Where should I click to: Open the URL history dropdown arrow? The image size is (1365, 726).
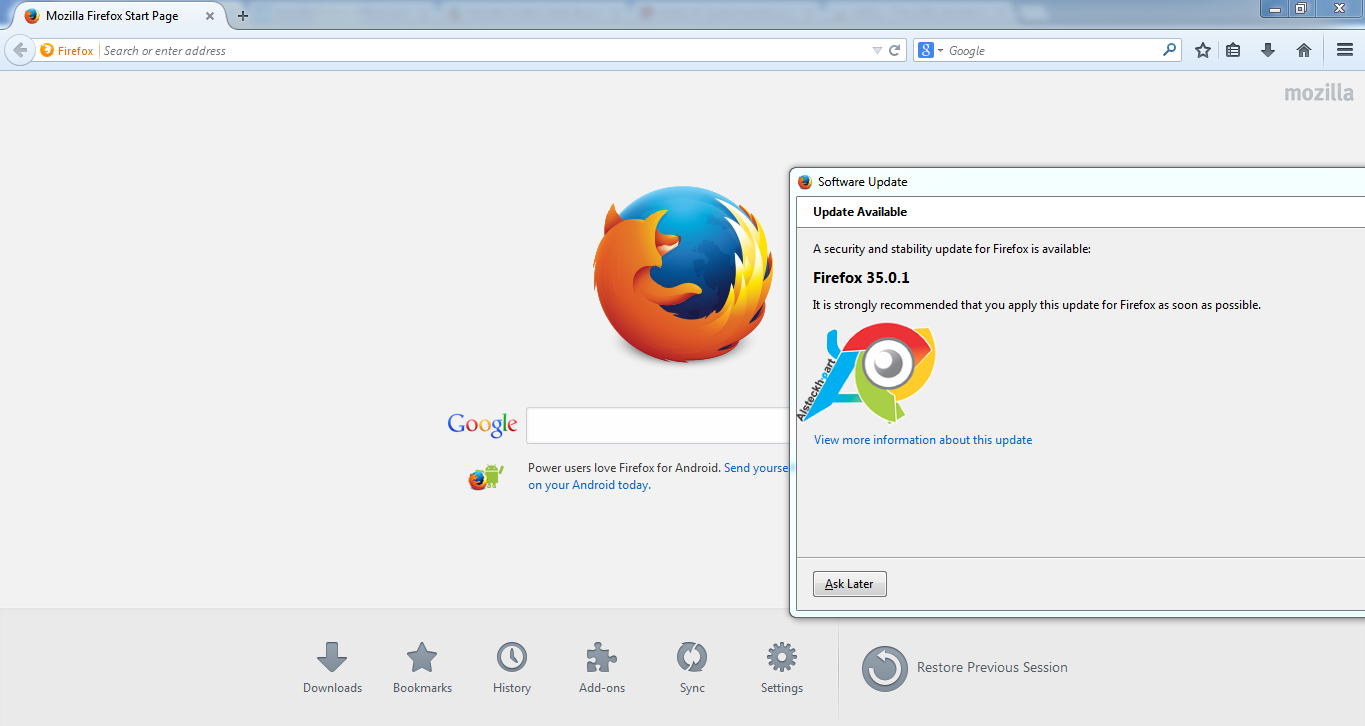[877, 50]
